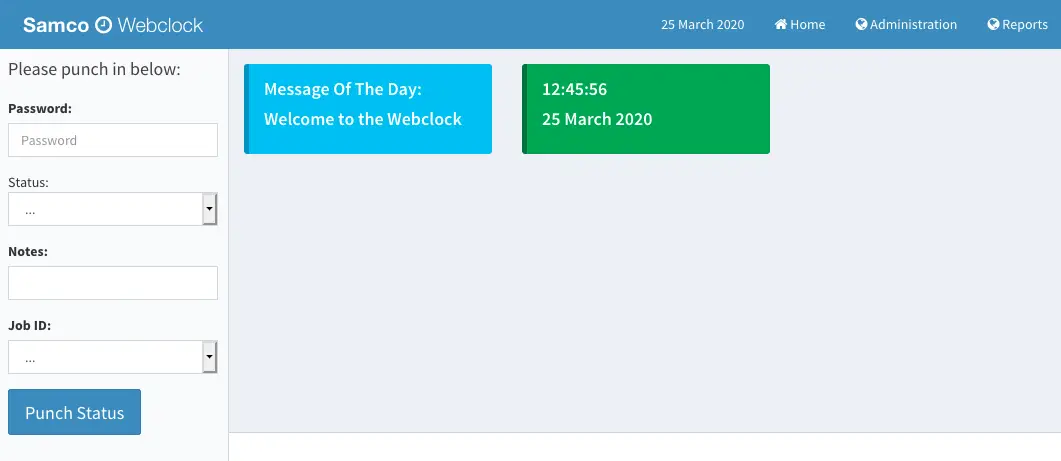Viewport: 1061px width, 461px height.
Task: Go to the Home menu item
Action: [808, 25]
